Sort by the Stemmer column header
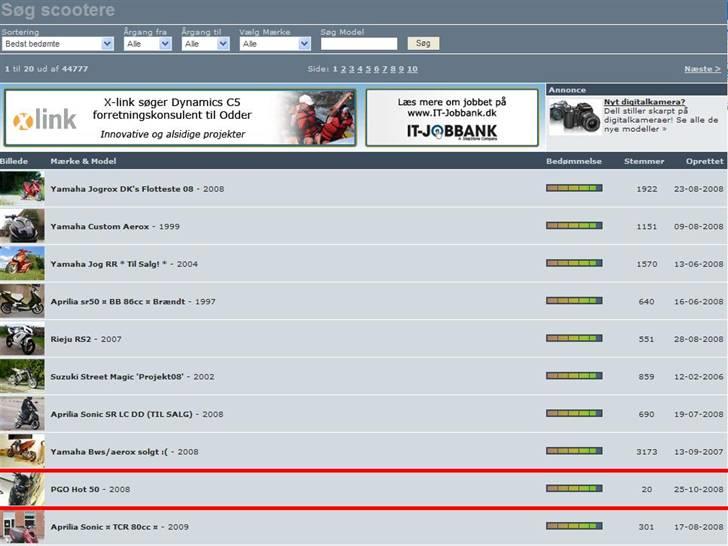The height and width of the screenshot is (546, 728). pyautogui.click(x=643, y=160)
